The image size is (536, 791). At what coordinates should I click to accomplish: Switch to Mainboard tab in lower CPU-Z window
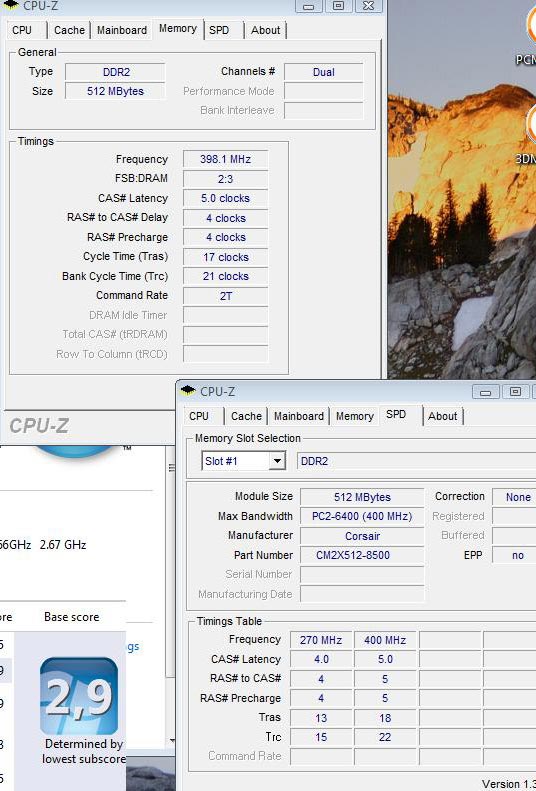point(299,416)
